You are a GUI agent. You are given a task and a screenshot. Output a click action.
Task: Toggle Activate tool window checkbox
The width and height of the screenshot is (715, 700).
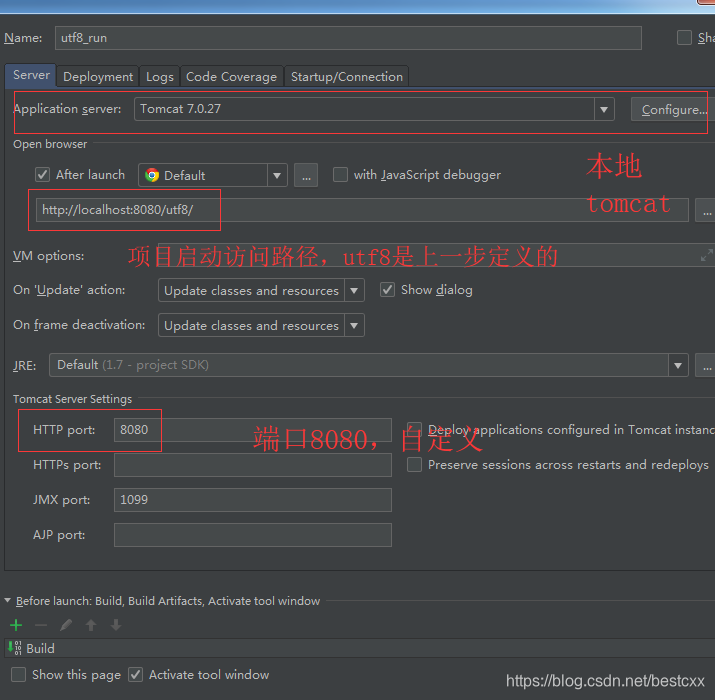tap(135, 674)
